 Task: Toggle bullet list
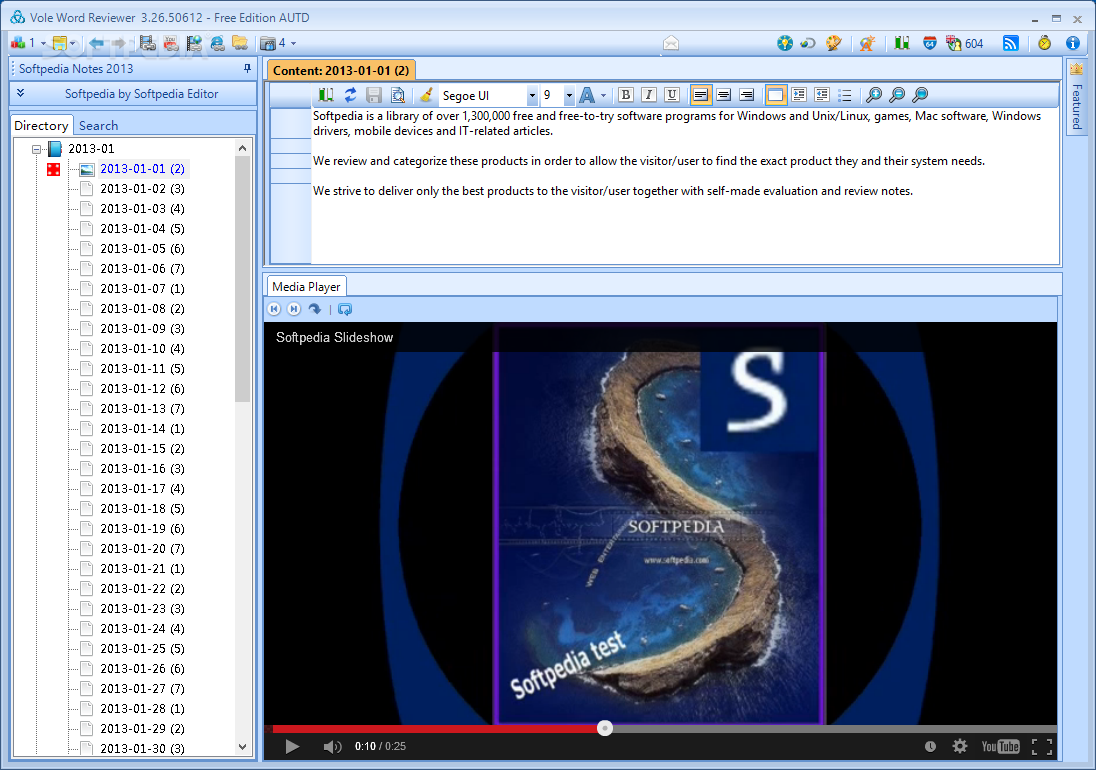[x=845, y=95]
